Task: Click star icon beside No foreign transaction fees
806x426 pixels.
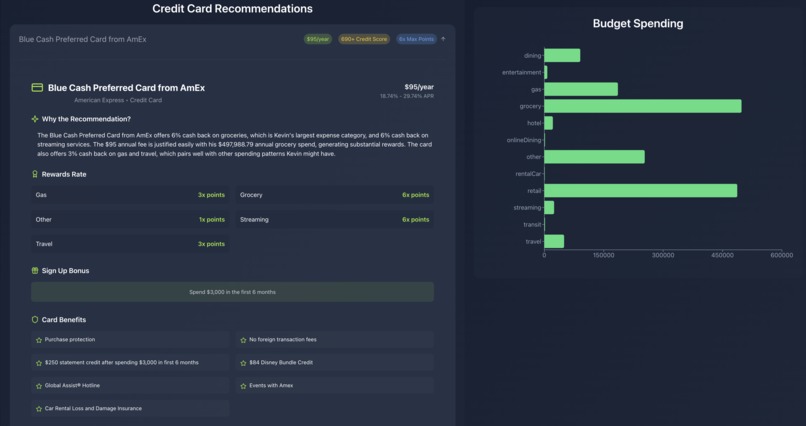Action: click(244, 340)
